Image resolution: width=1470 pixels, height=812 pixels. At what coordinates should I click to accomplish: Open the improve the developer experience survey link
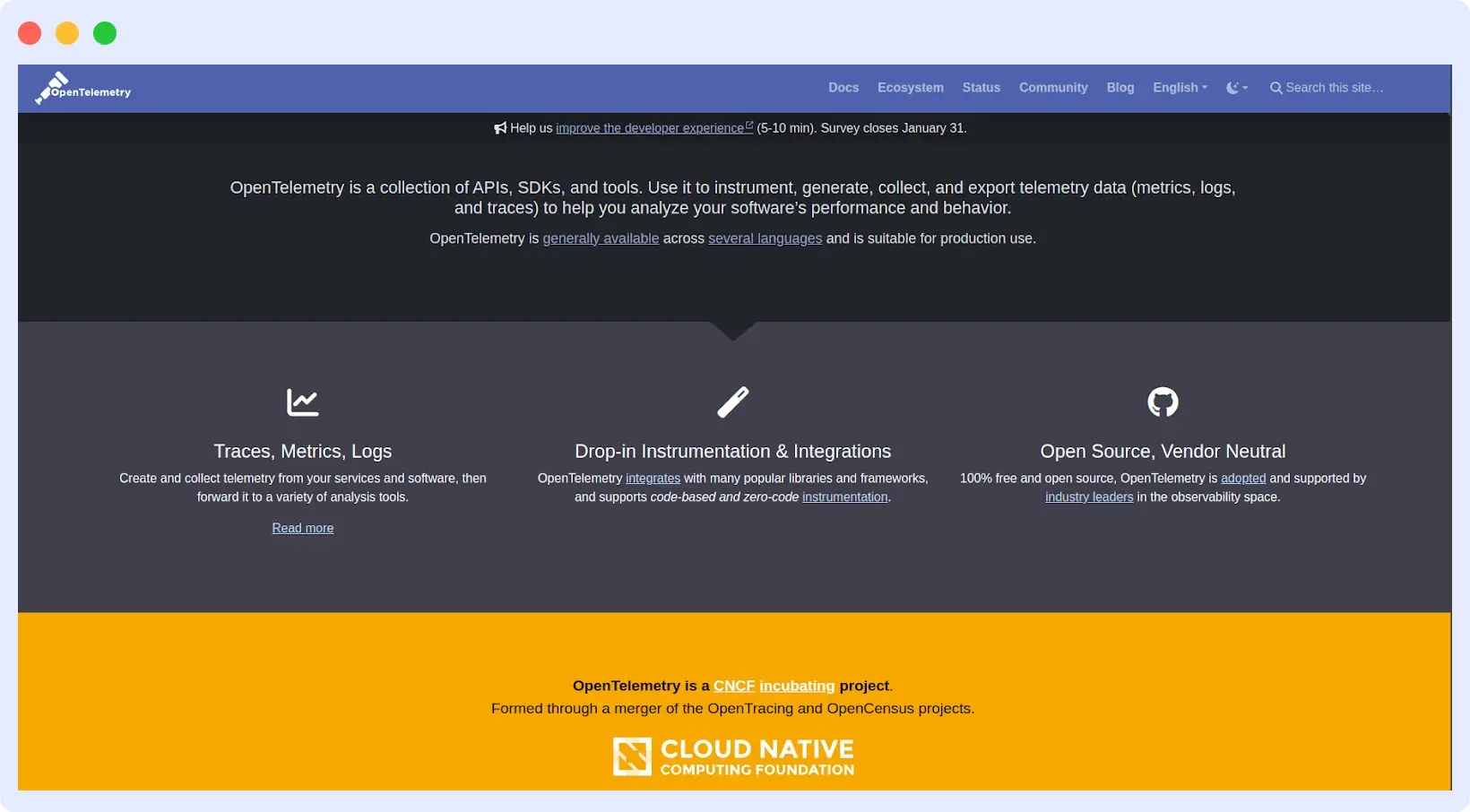point(650,128)
